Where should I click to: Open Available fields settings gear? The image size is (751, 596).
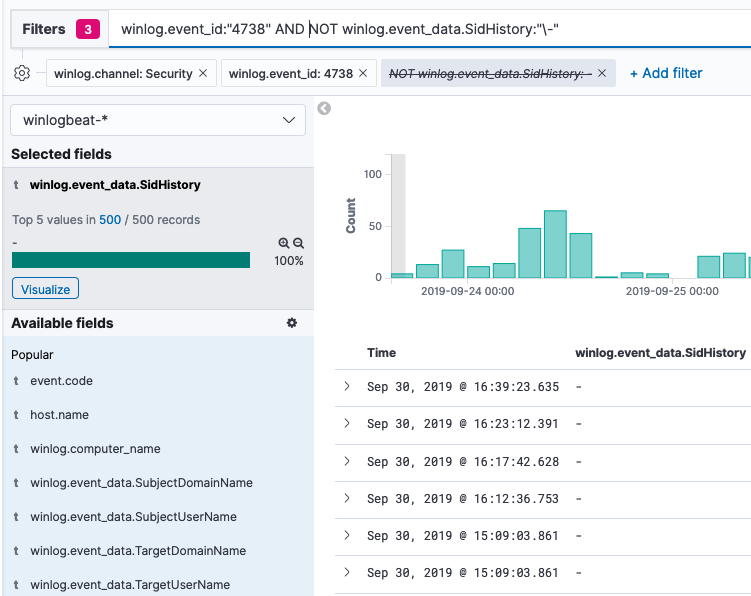pyautogui.click(x=292, y=323)
